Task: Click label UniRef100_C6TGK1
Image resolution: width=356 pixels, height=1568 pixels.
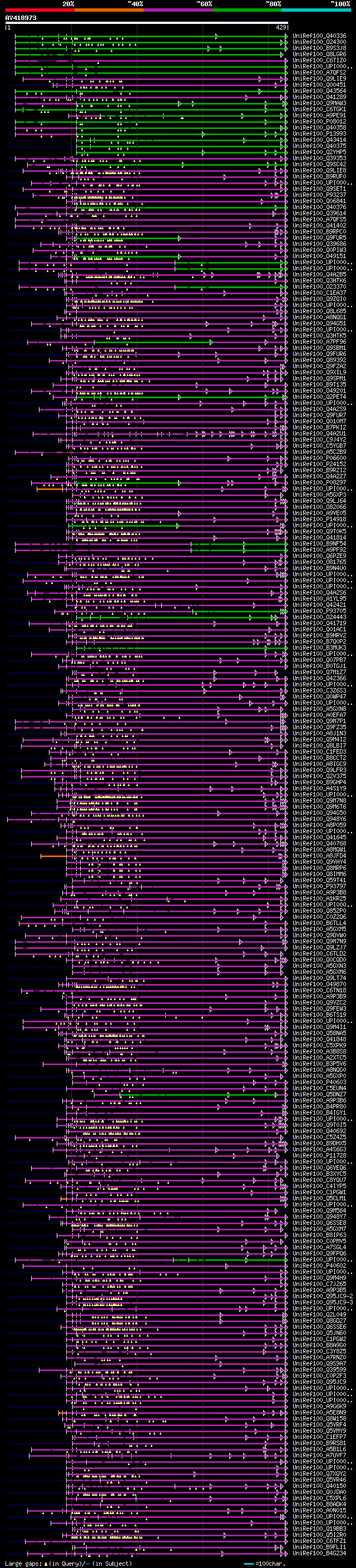Action: tap(319, 110)
